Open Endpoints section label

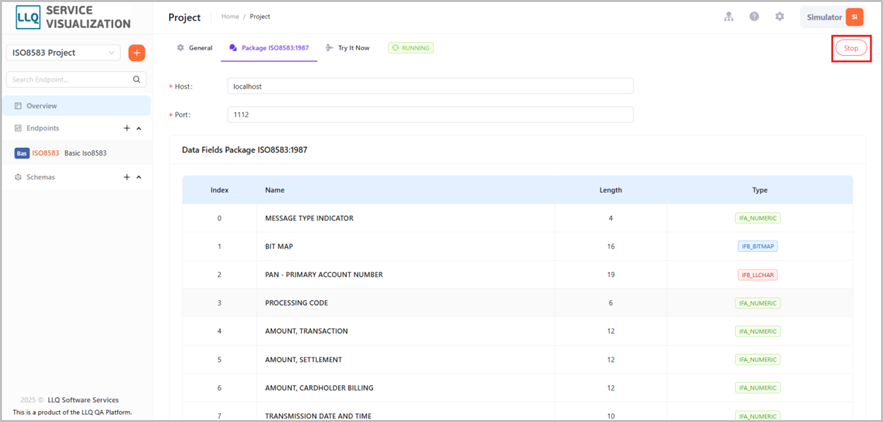(43, 128)
